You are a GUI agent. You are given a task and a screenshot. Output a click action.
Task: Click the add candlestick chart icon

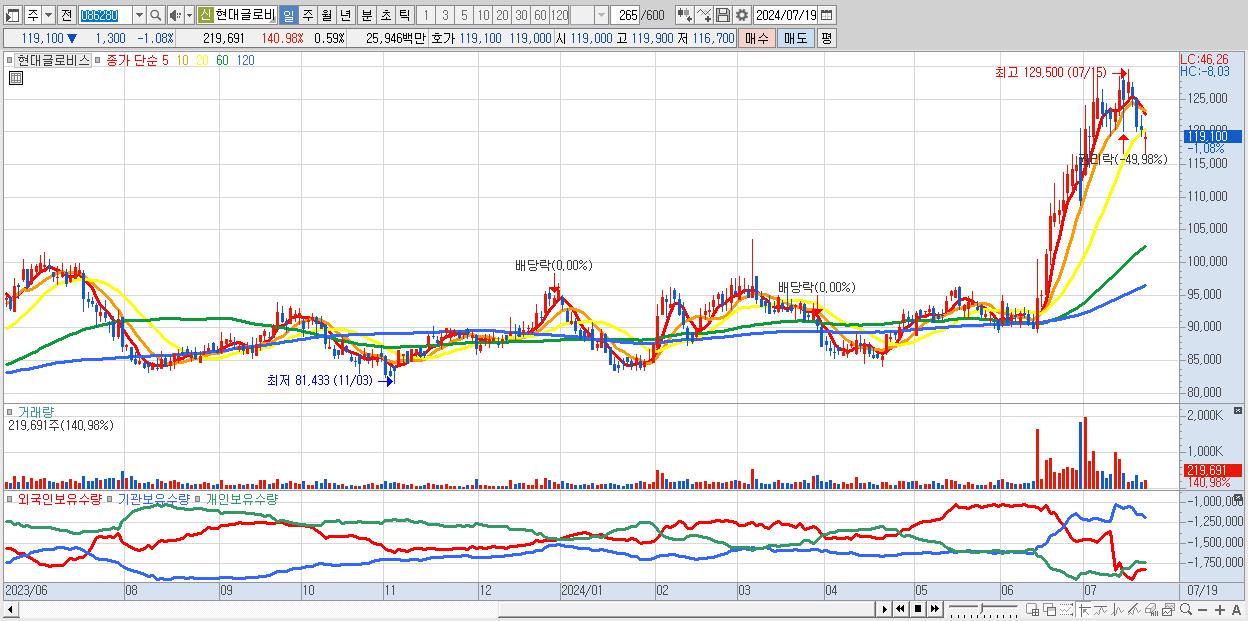click(x=685, y=16)
